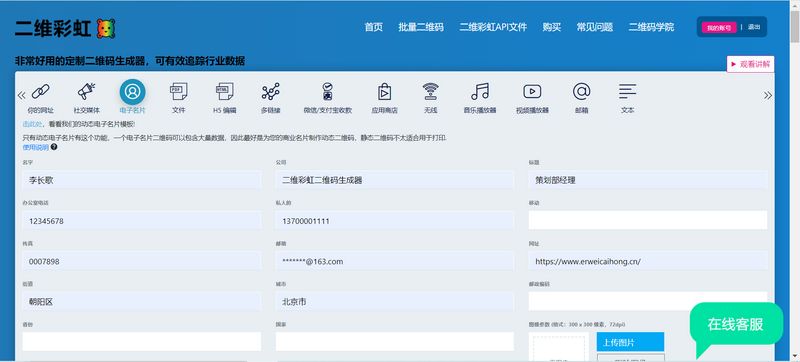Viewport: 800px width, 362px height.
Task: Click the street field 朝阳区
Action: (141, 301)
